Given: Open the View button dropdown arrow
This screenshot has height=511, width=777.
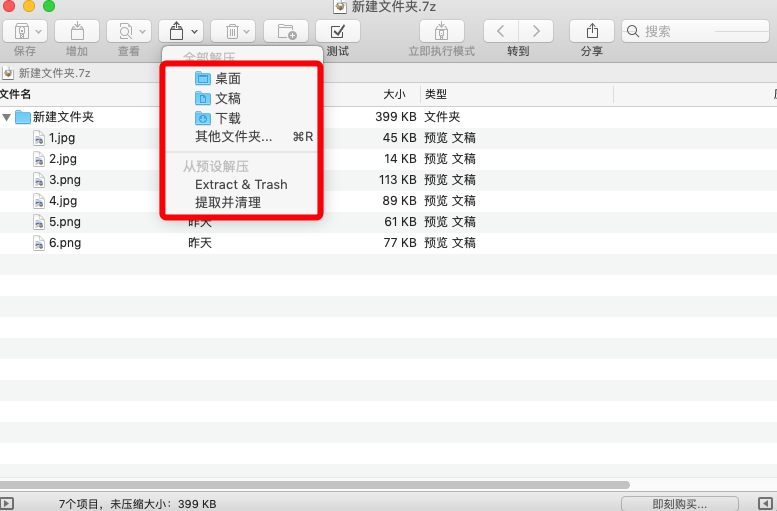Looking at the screenshot, I should [143, 32].
